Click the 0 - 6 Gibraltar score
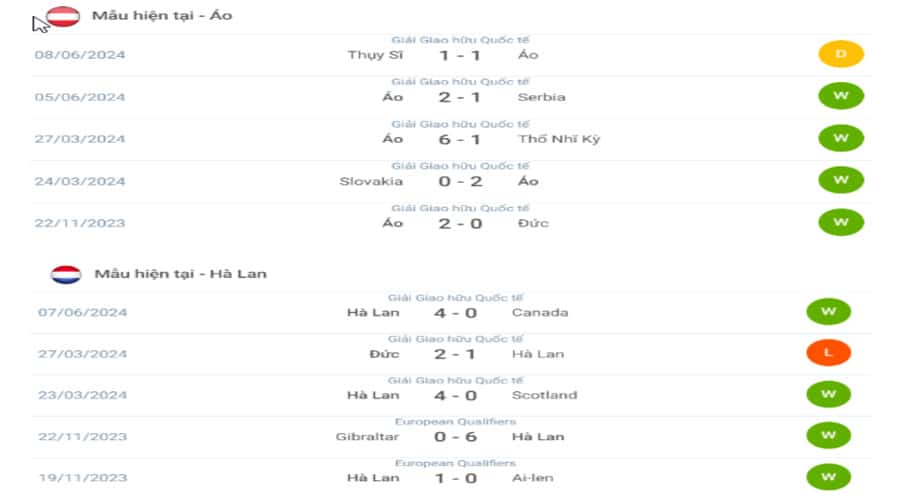 pyautogui.click(x=456, y=437)
